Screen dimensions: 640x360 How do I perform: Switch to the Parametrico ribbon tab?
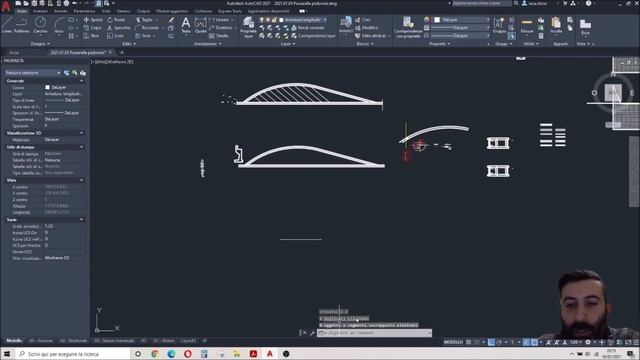84,11
